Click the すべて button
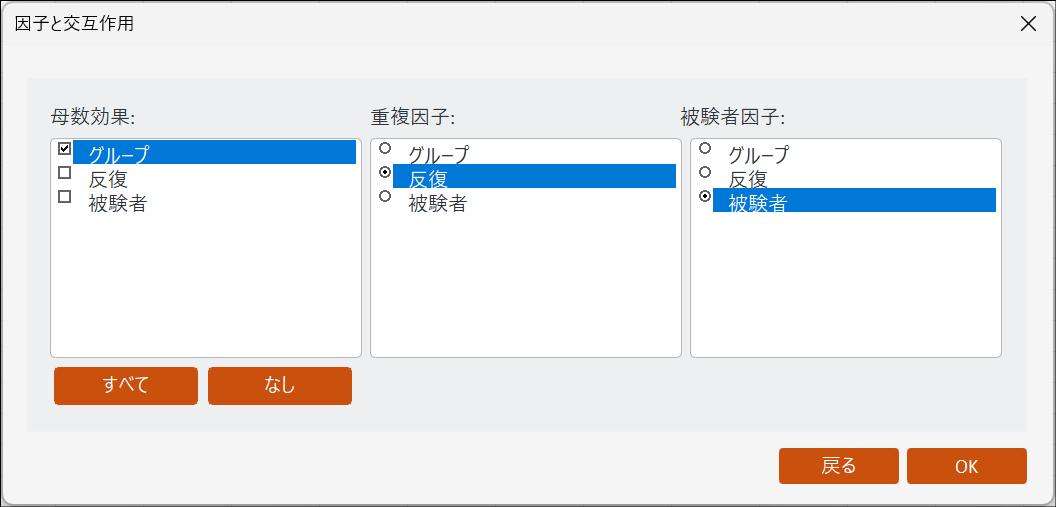This screenshot has width=1056, height=507. click(126, 386)
